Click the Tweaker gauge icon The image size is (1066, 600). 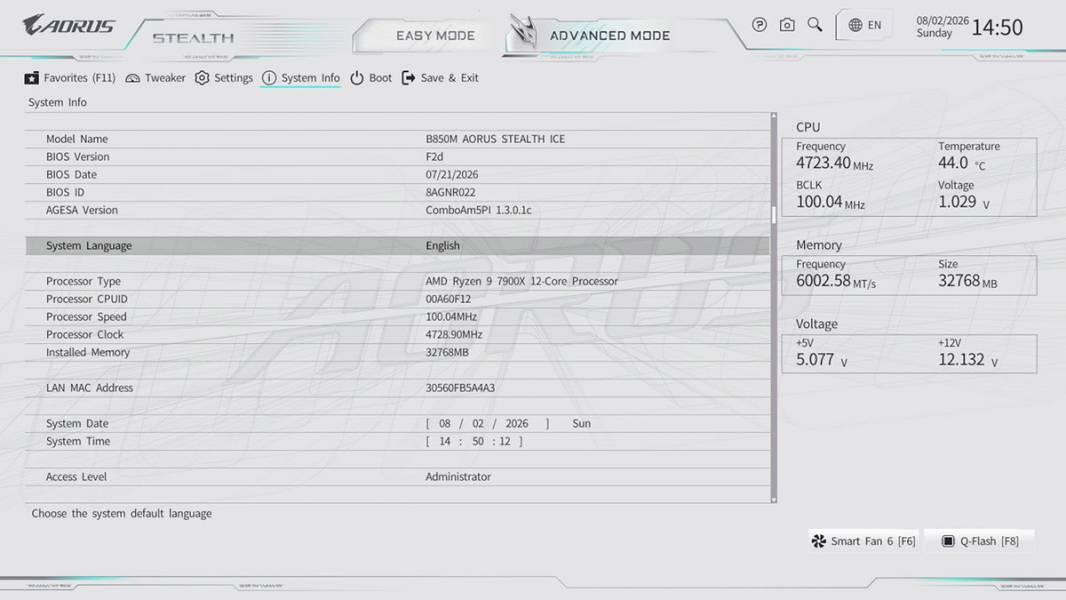tap(133, 78)
